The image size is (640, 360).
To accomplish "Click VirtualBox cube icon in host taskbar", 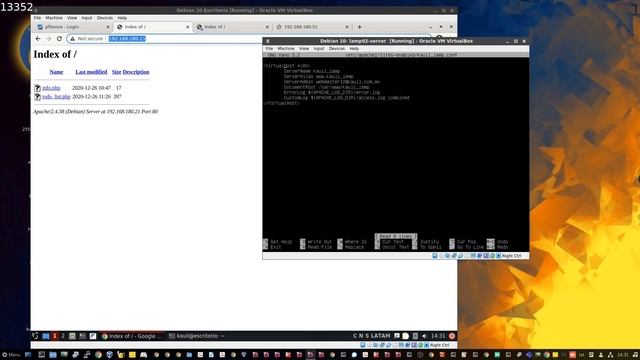I will 109,355.
